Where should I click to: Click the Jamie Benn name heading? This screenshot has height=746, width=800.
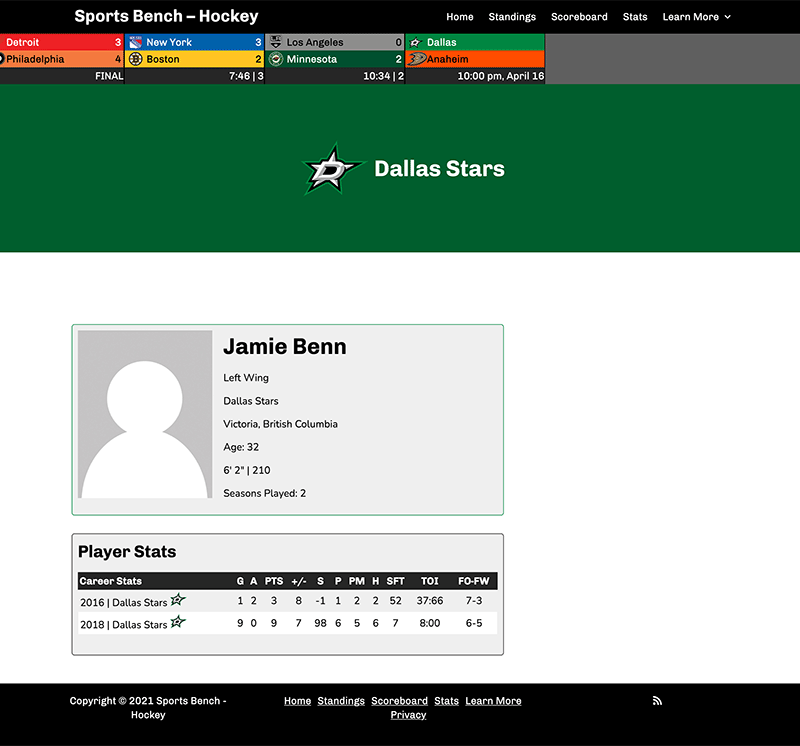(x=285, y=346)
